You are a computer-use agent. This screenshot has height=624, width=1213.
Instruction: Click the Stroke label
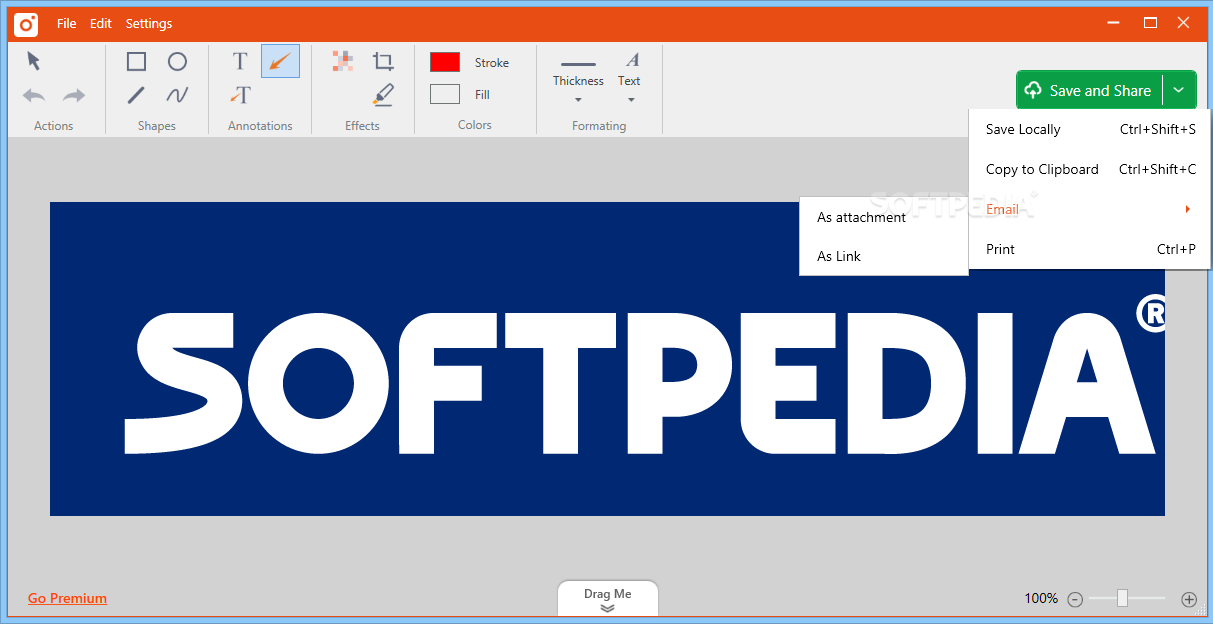[492, 62]
